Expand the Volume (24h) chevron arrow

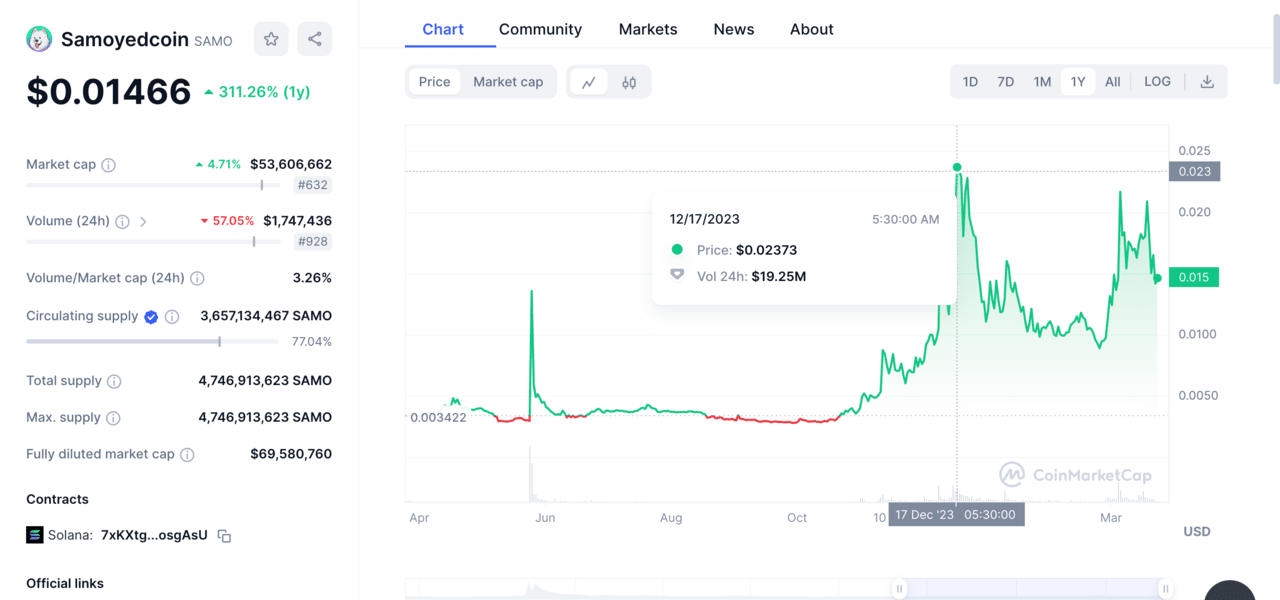143,222
